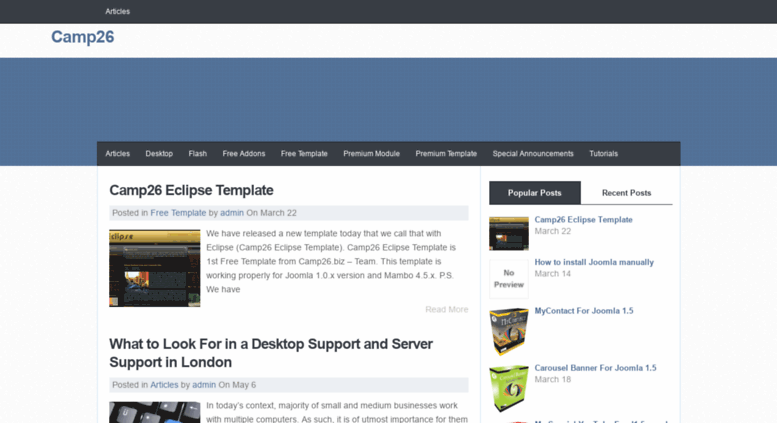
Task: Open keyboard thumbnail of Desktop Support post
Action: [155, 412]
